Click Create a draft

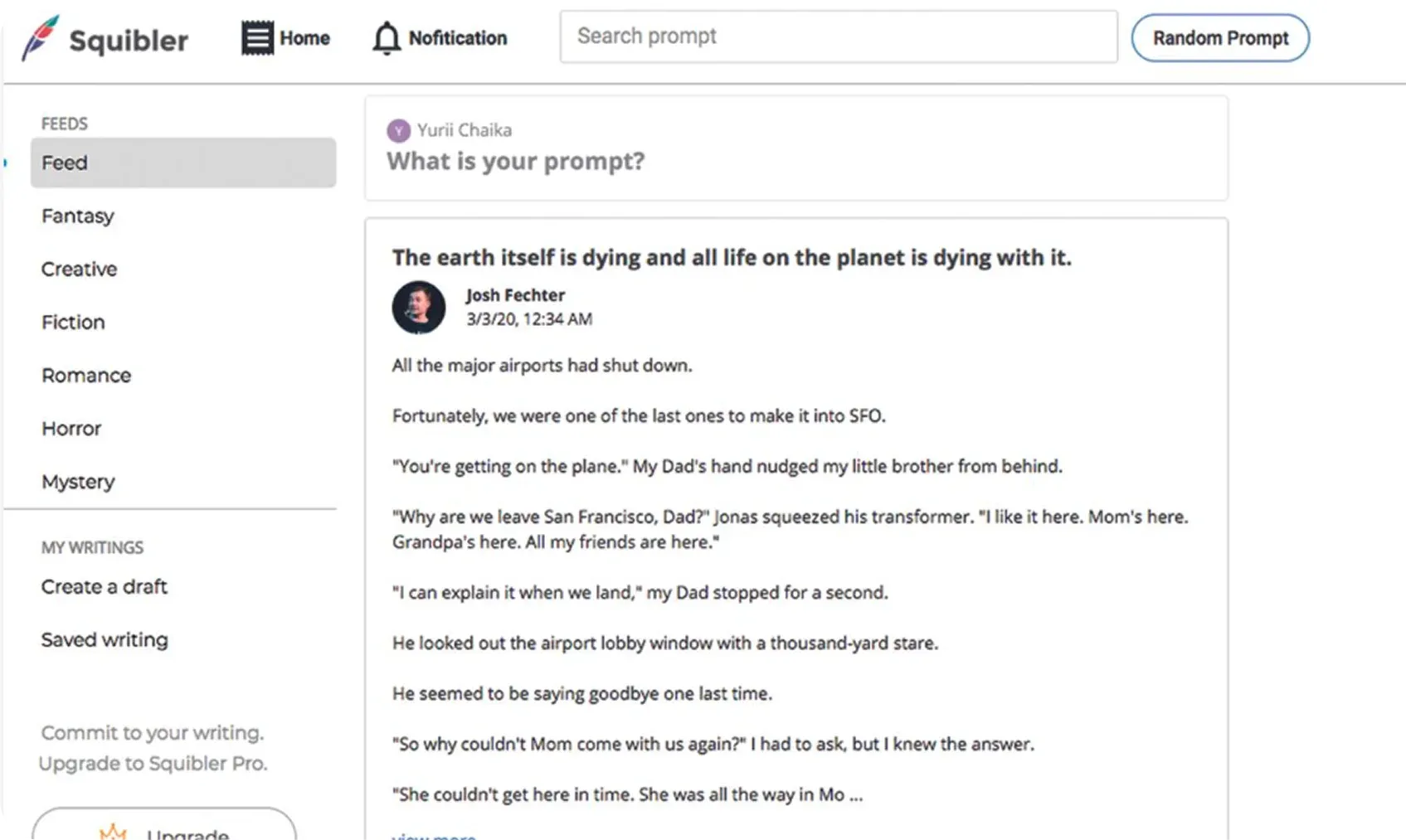click(x=105, y=587)
